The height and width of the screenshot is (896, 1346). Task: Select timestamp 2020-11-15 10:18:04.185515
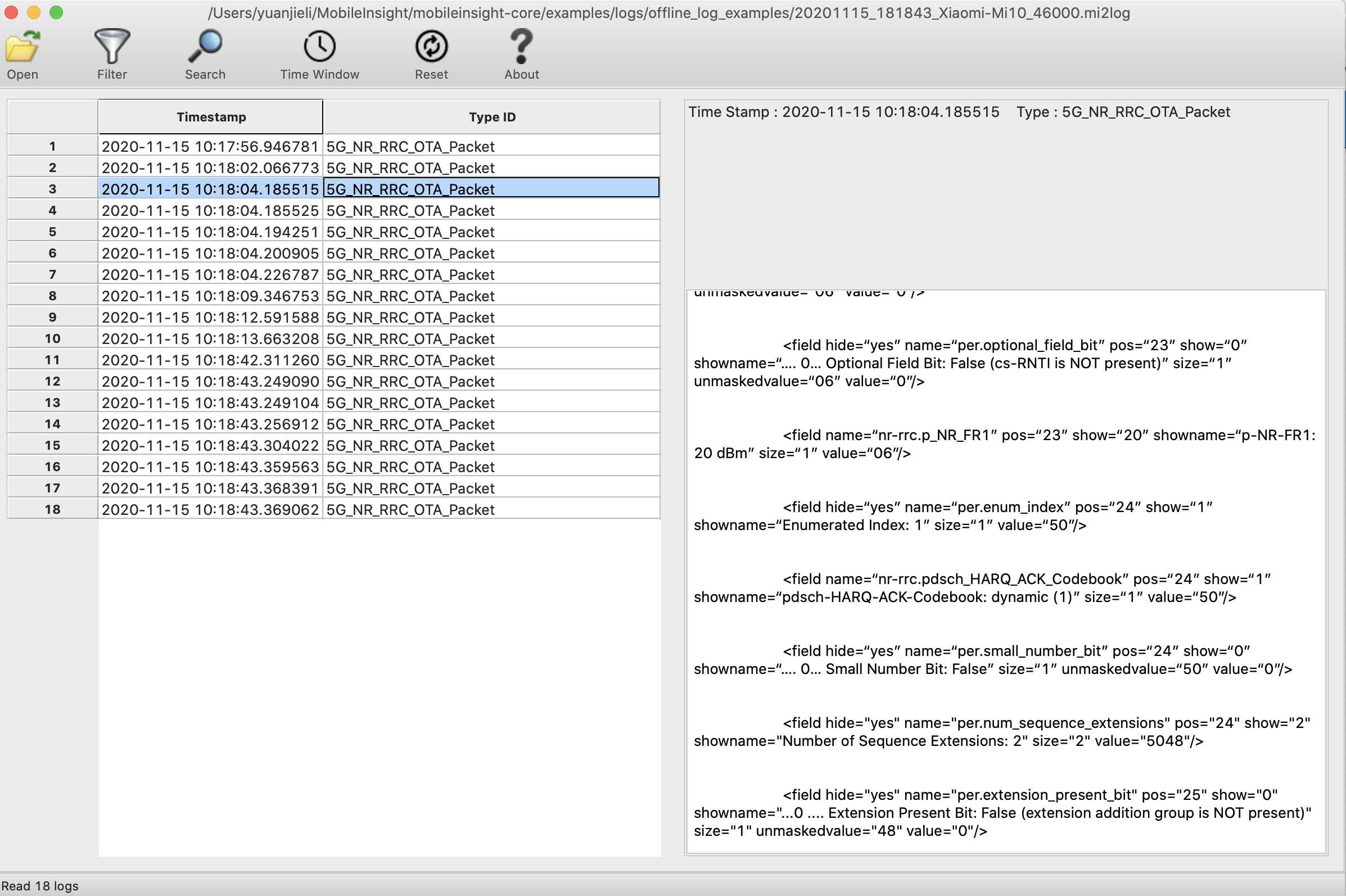(210, 188)
